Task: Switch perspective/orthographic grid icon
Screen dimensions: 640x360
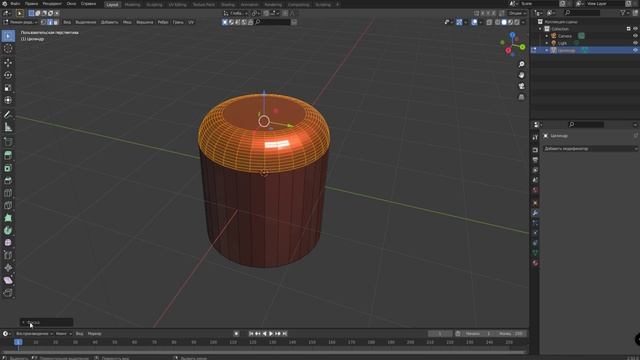Action: [521, 97]
